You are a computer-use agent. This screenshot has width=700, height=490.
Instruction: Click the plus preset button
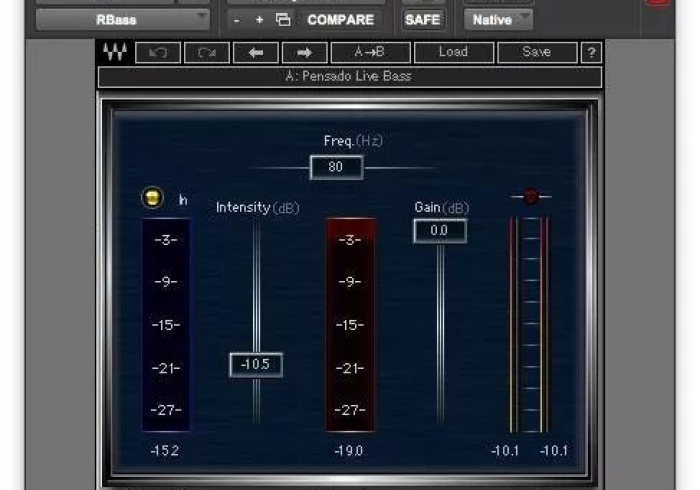pos(260,20)
